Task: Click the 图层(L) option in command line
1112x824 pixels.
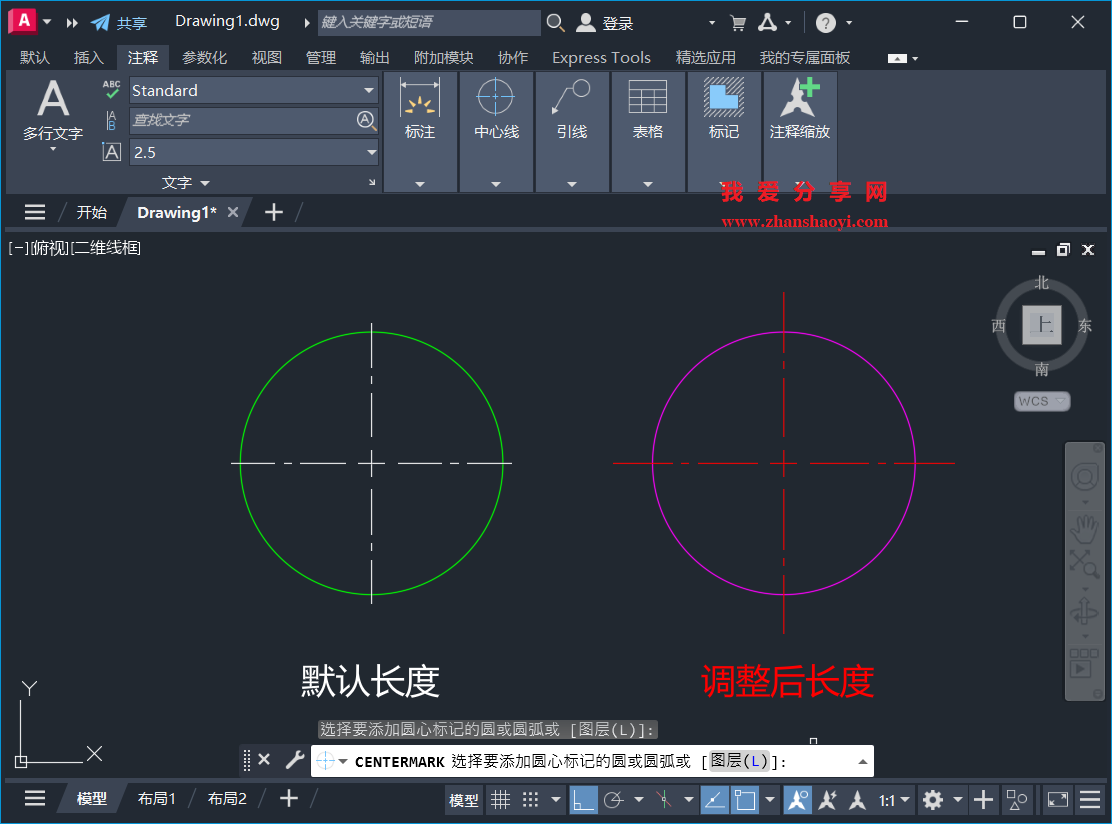Action: (x=737, y=761)
